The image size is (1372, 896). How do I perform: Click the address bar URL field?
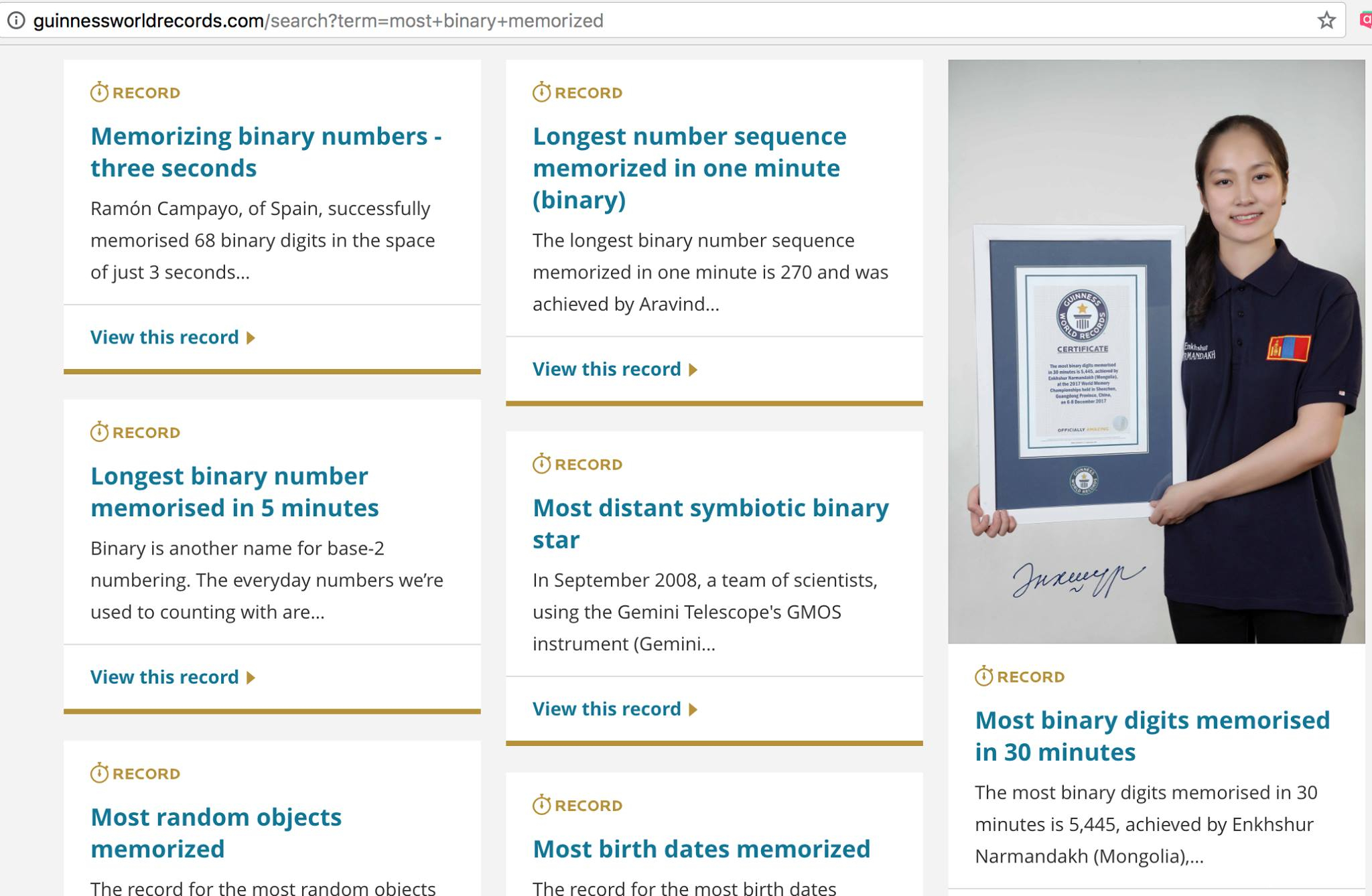(x=673, y=21)
